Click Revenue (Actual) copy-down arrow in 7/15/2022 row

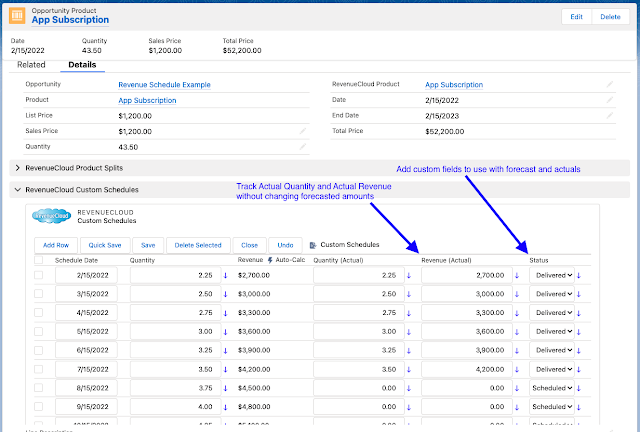click(x=517, y=370)
